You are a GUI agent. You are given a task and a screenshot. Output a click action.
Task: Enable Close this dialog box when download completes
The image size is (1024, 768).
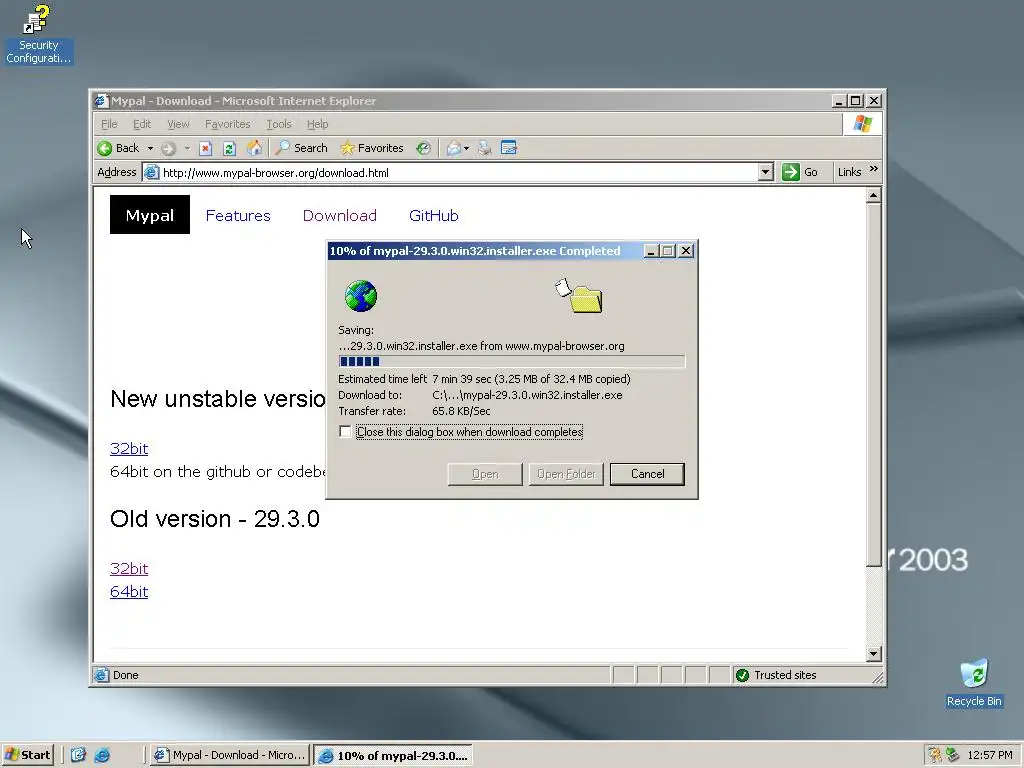345,432
